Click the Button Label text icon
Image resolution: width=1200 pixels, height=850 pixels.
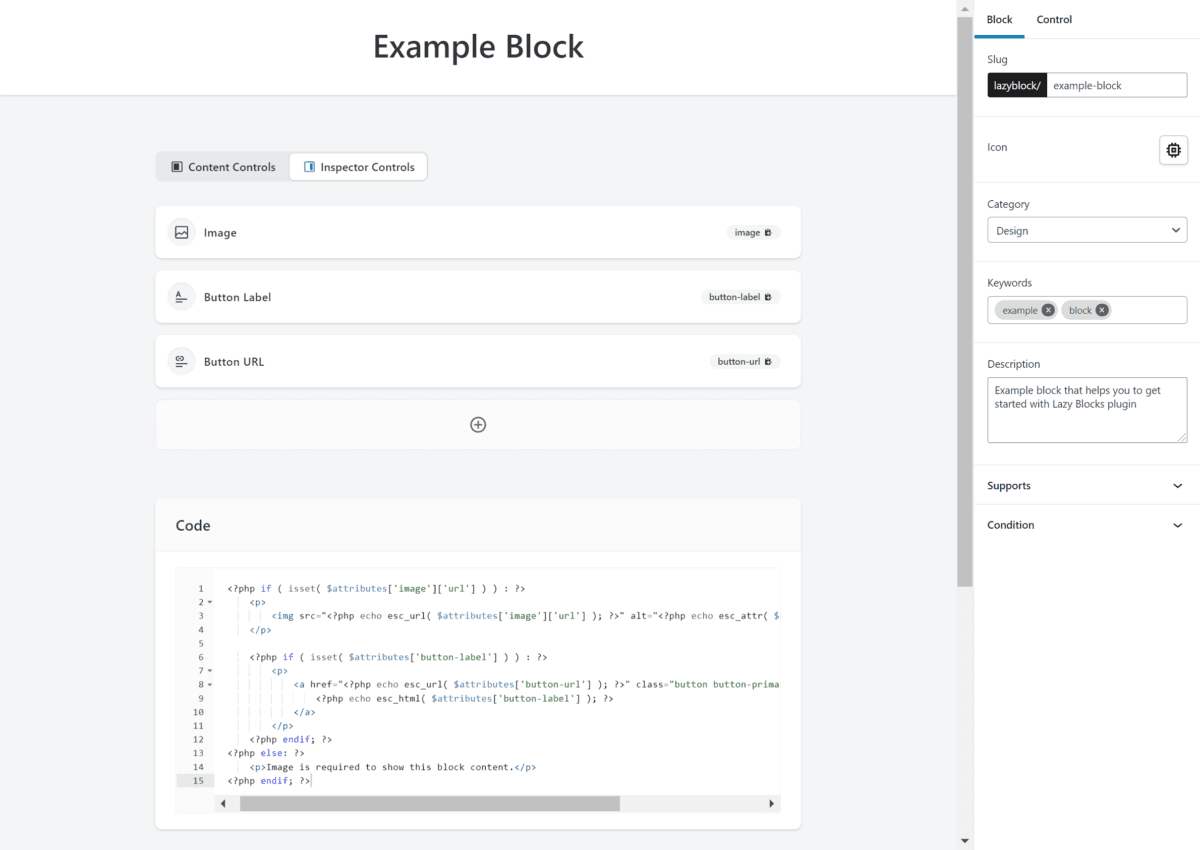pyautogui.click(x=181, y=297)
